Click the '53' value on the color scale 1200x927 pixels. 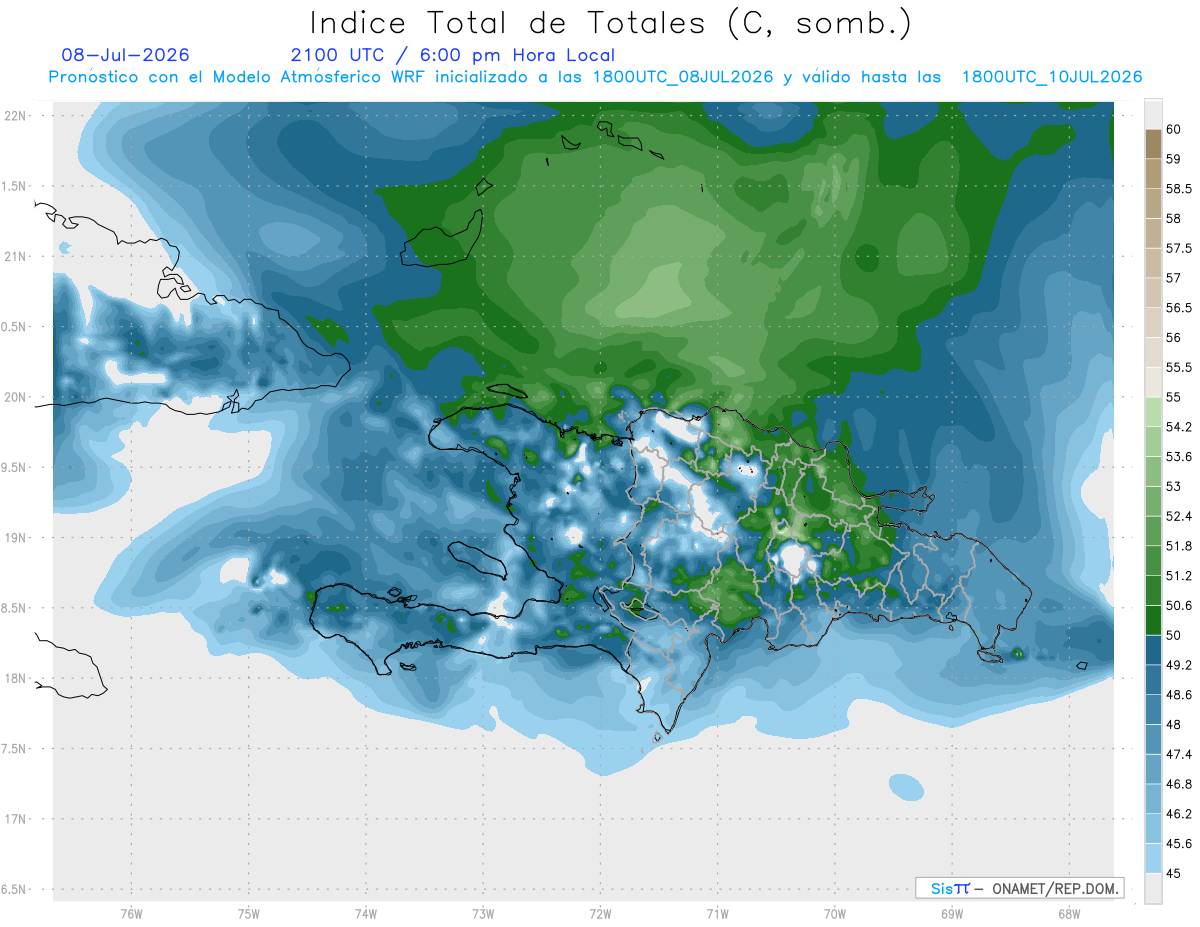click(1173, 487)
